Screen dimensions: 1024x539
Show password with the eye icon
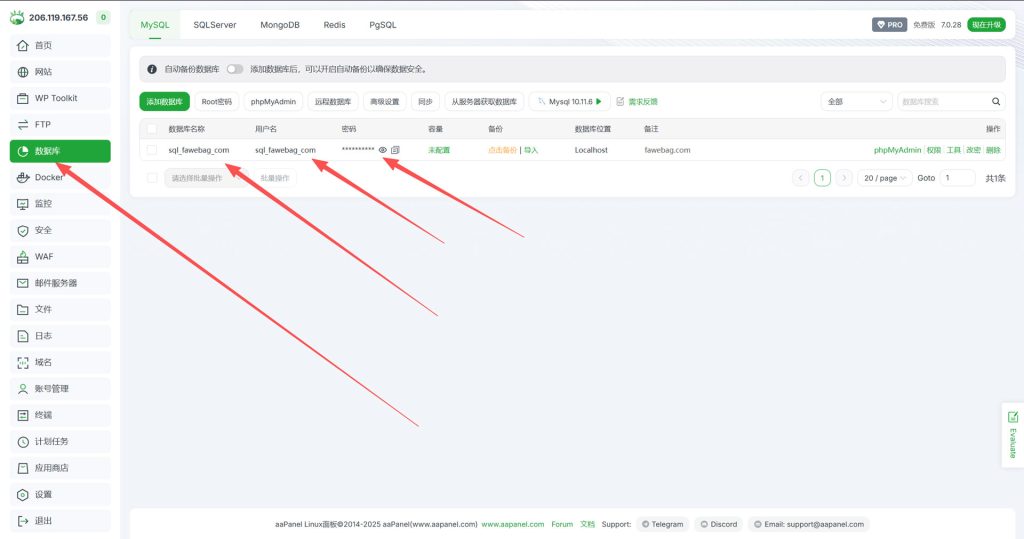383,150
